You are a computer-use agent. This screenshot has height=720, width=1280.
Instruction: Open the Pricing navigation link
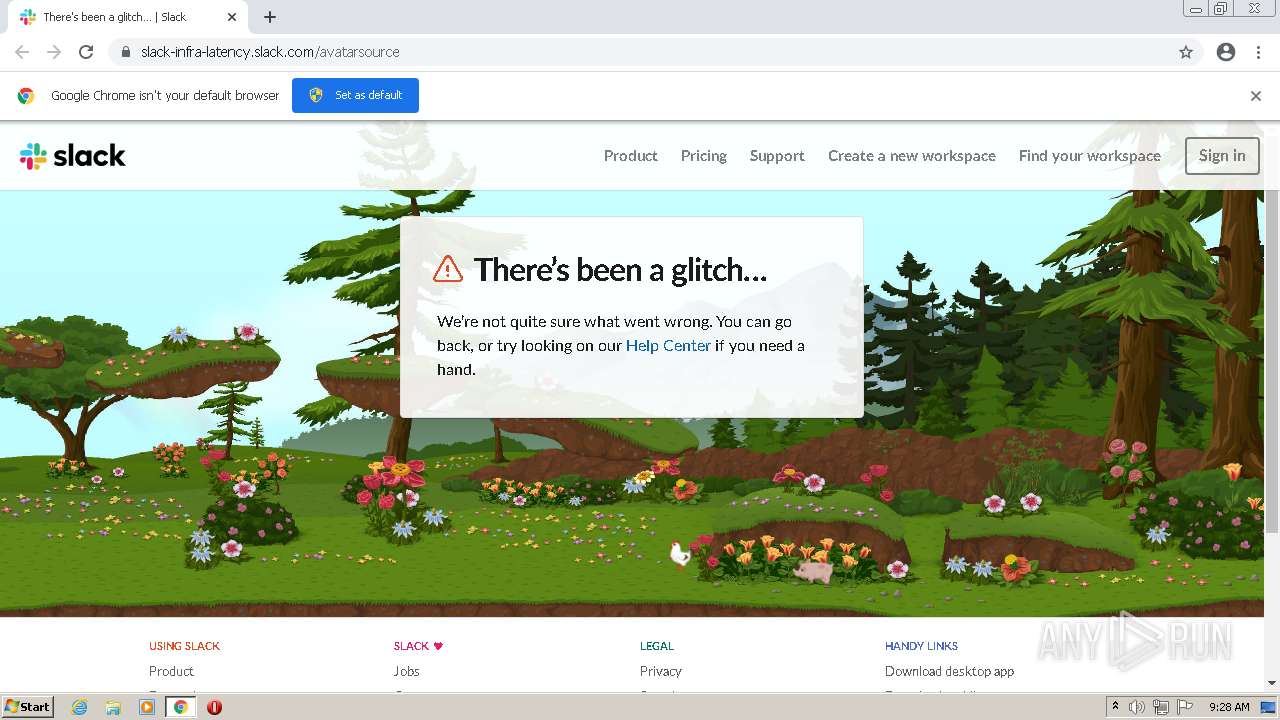tap(703, 156)
